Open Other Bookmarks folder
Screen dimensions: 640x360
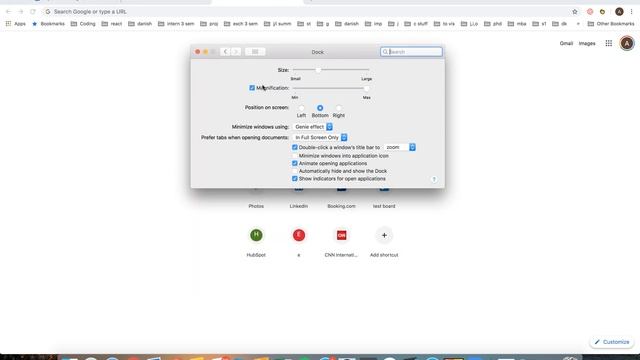click(611, 24)
